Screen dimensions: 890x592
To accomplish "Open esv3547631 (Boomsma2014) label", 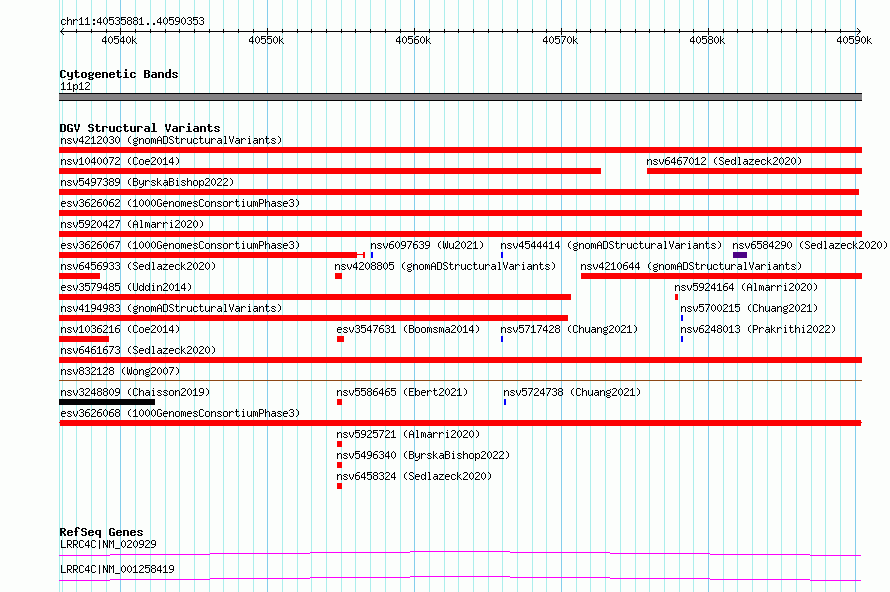I will click(x=408, y=329).
